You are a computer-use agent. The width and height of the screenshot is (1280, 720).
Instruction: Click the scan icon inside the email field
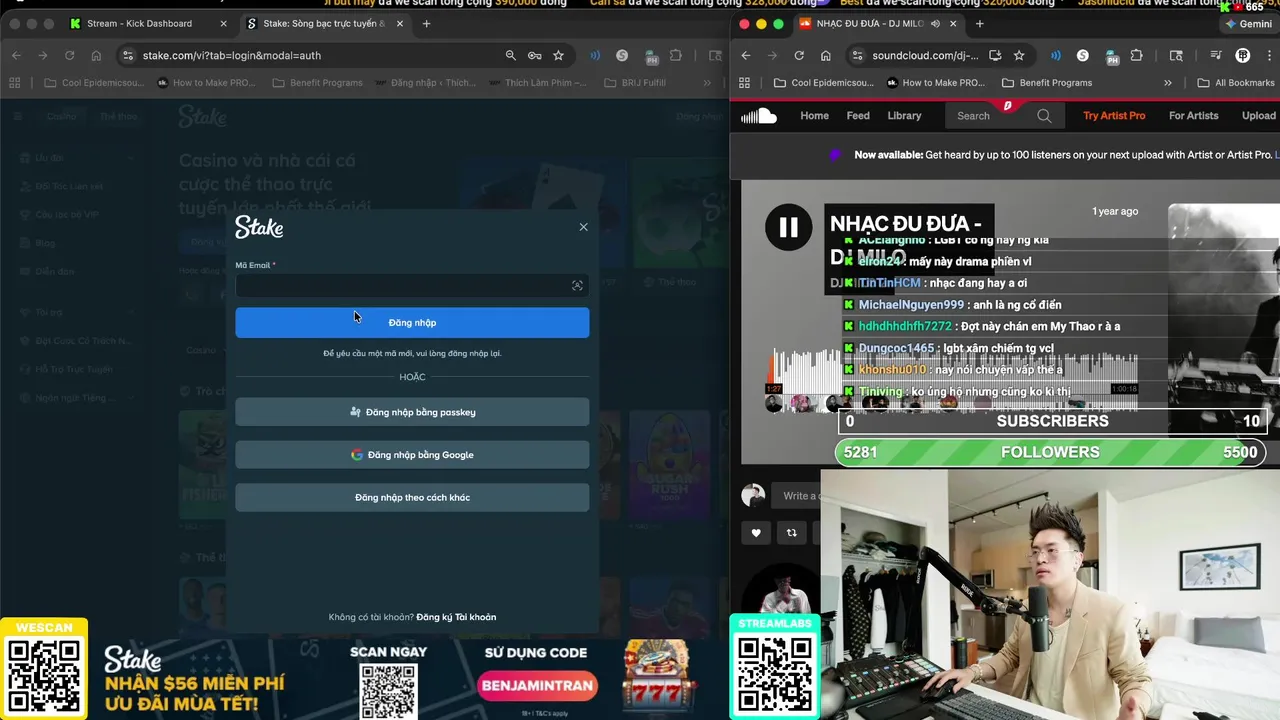577,286
